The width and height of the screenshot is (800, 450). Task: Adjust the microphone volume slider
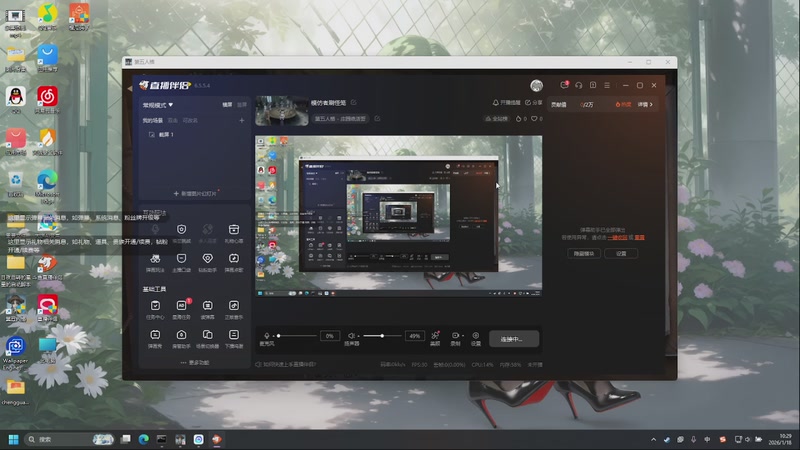[297, 336]
